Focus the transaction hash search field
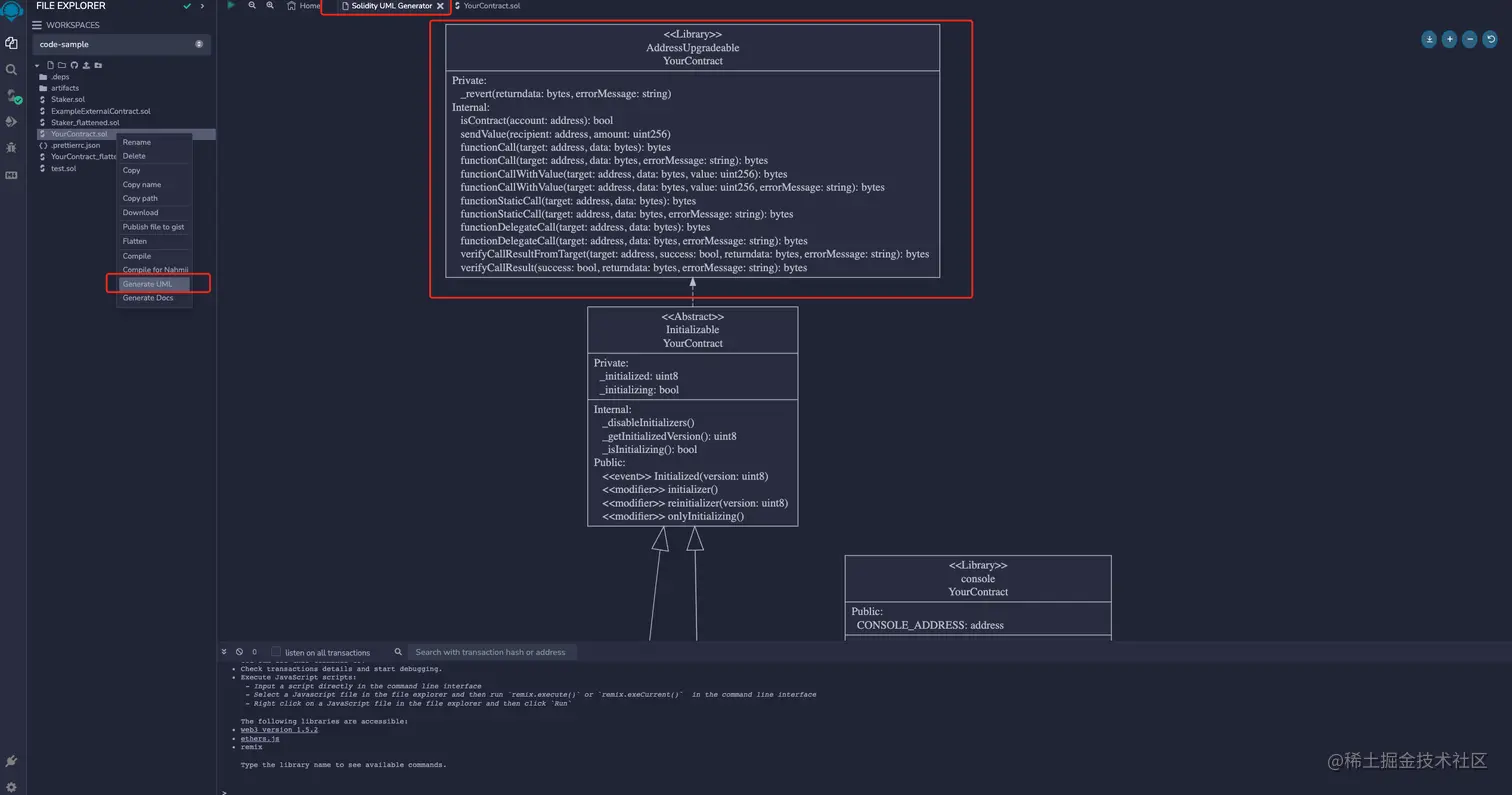Screen dimensions: 1512x795 492,652
